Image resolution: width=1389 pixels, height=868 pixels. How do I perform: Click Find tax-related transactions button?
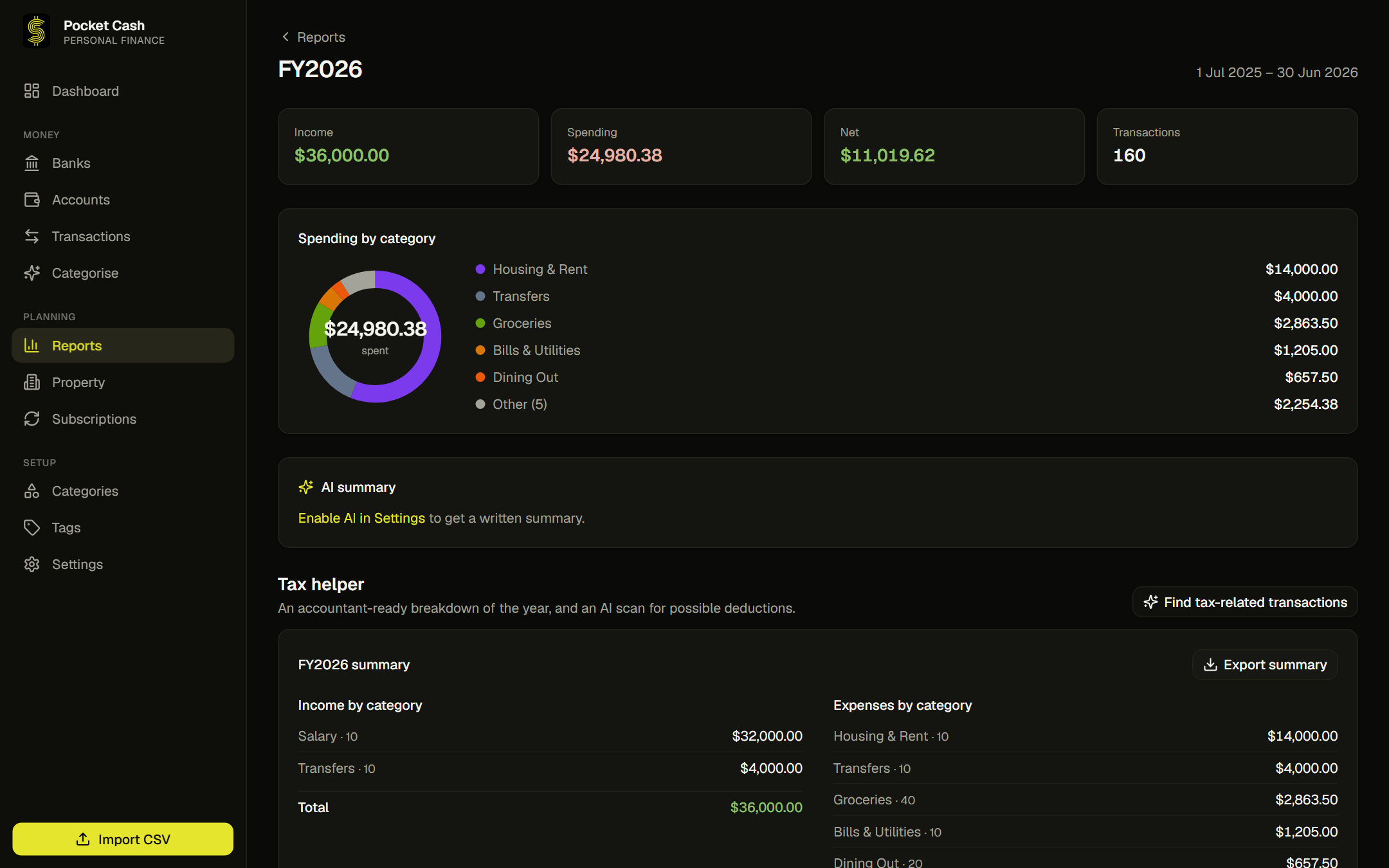click(x=1245, y=602)
